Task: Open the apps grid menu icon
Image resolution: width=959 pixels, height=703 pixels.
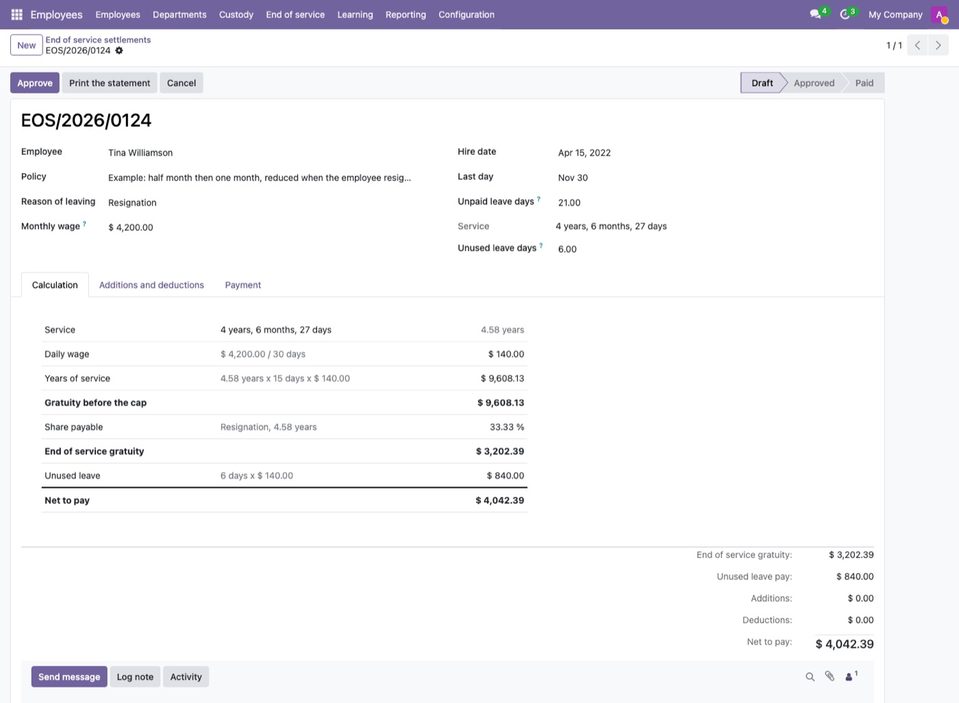Action: click(17, 14)
